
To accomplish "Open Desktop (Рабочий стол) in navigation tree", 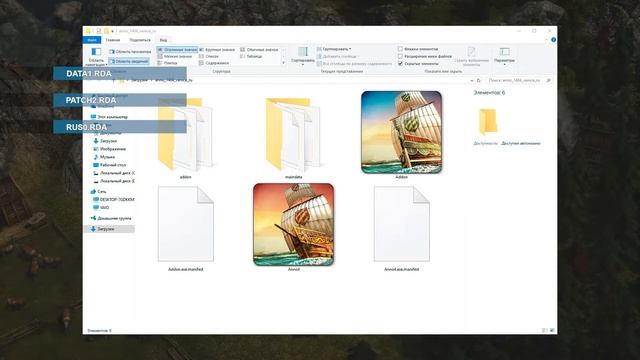I will click(x=109, y=165).
